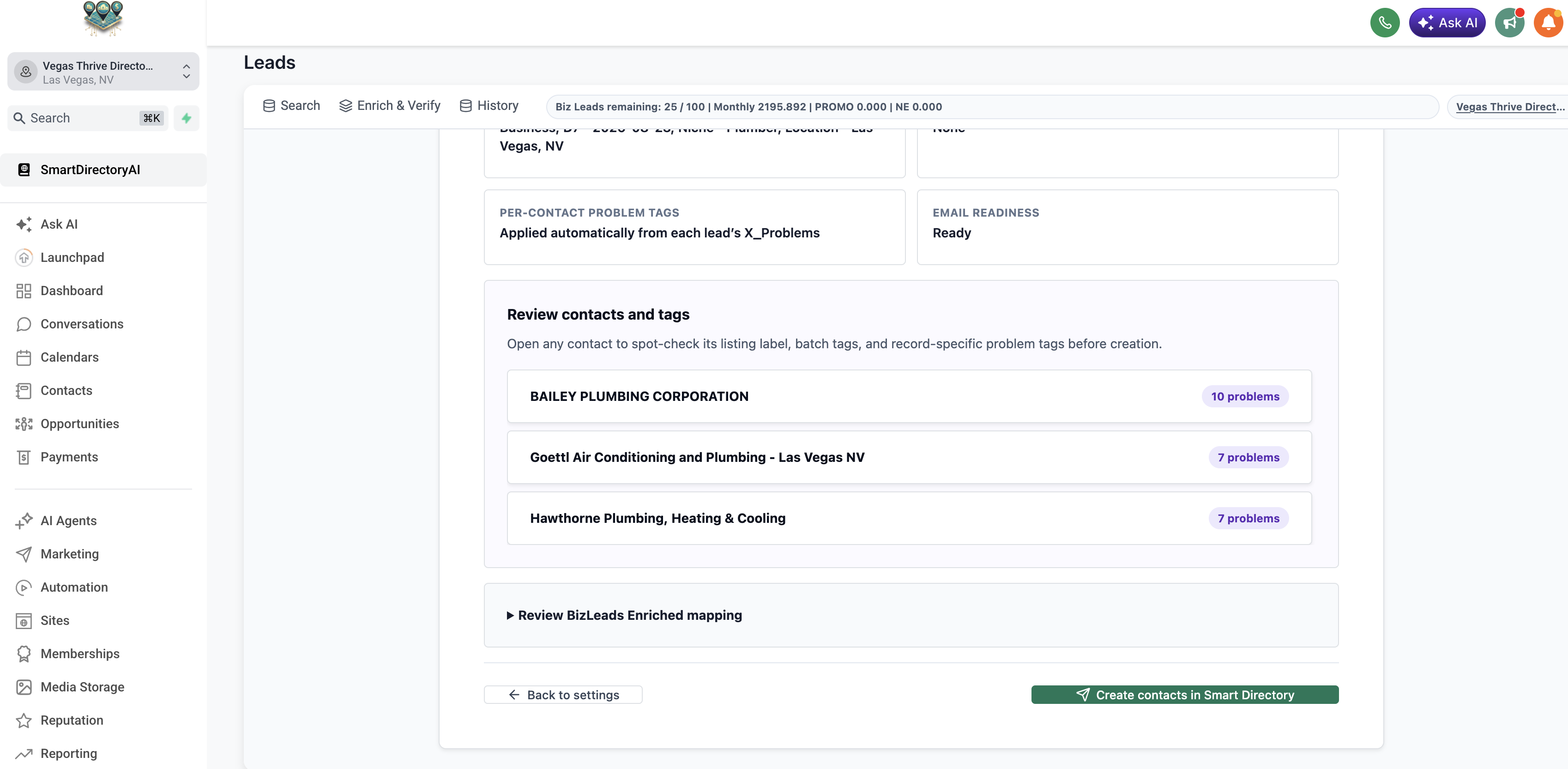The height and width of the screenshot is (769, 1568).
Task: Click the Review contacts and tags heading
Action: click(598, 315)
